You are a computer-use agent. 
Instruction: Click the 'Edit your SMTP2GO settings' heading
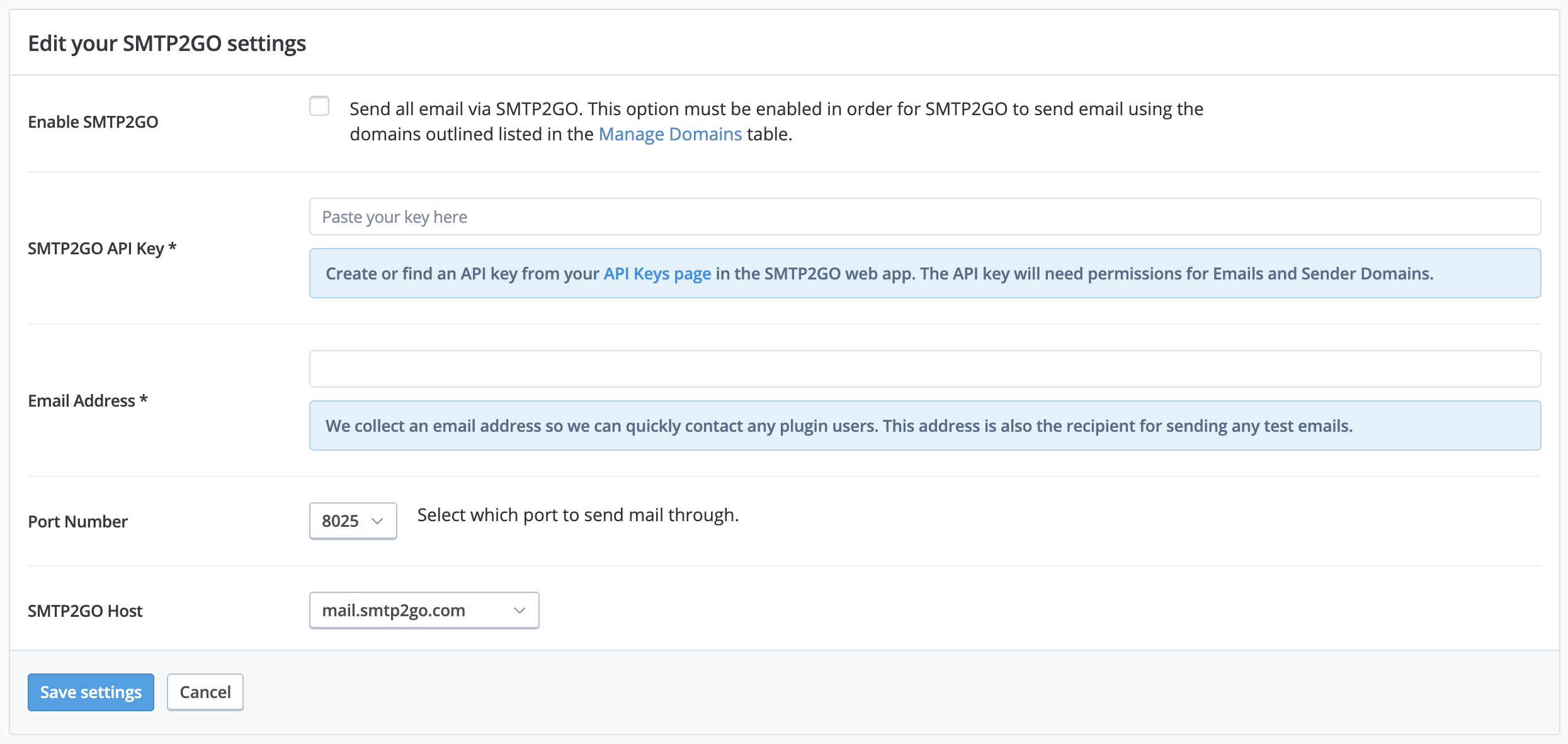coord(167,43)
